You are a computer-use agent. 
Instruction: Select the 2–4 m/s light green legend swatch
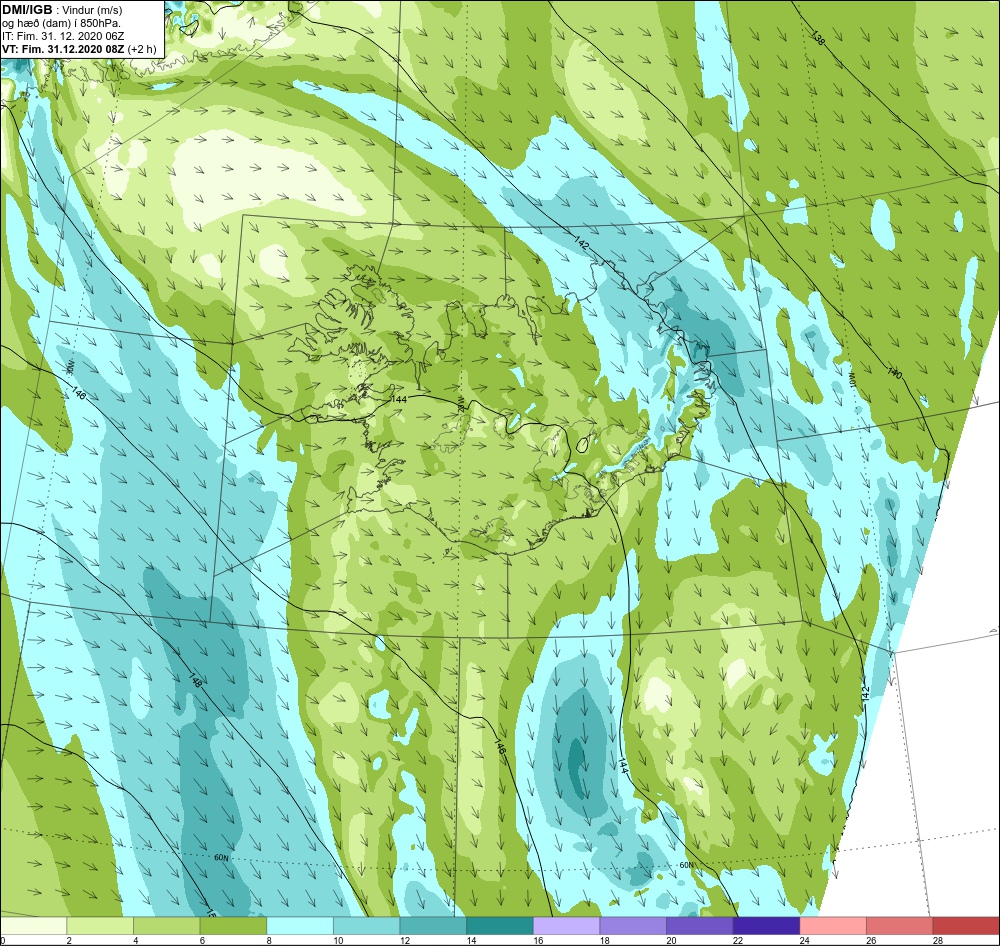[100, 926]
